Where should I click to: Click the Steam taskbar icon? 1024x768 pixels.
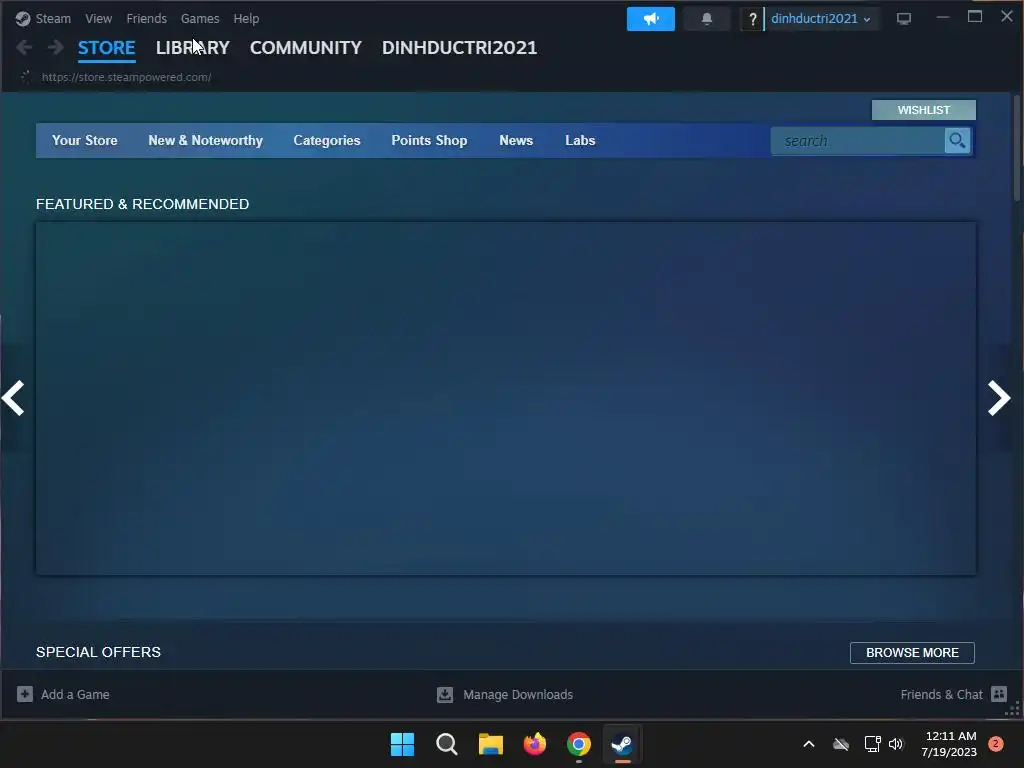[622, 744]
